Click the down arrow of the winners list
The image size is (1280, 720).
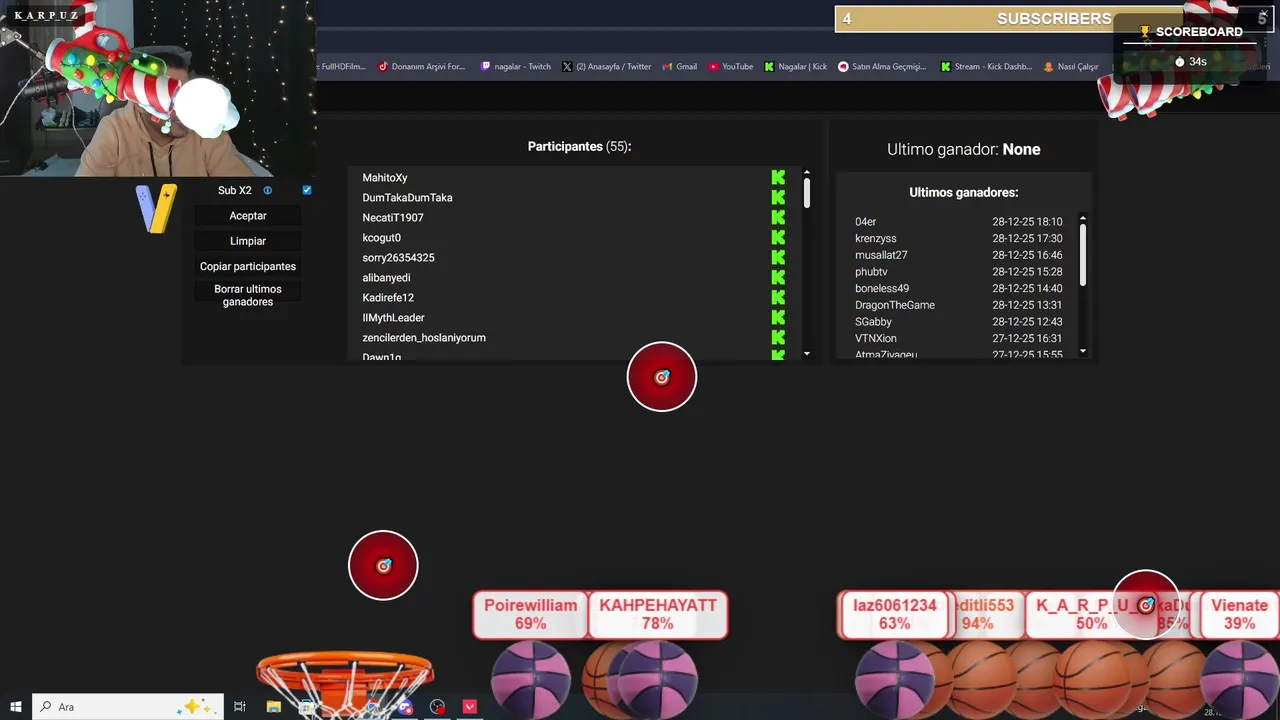[1082, 351]
